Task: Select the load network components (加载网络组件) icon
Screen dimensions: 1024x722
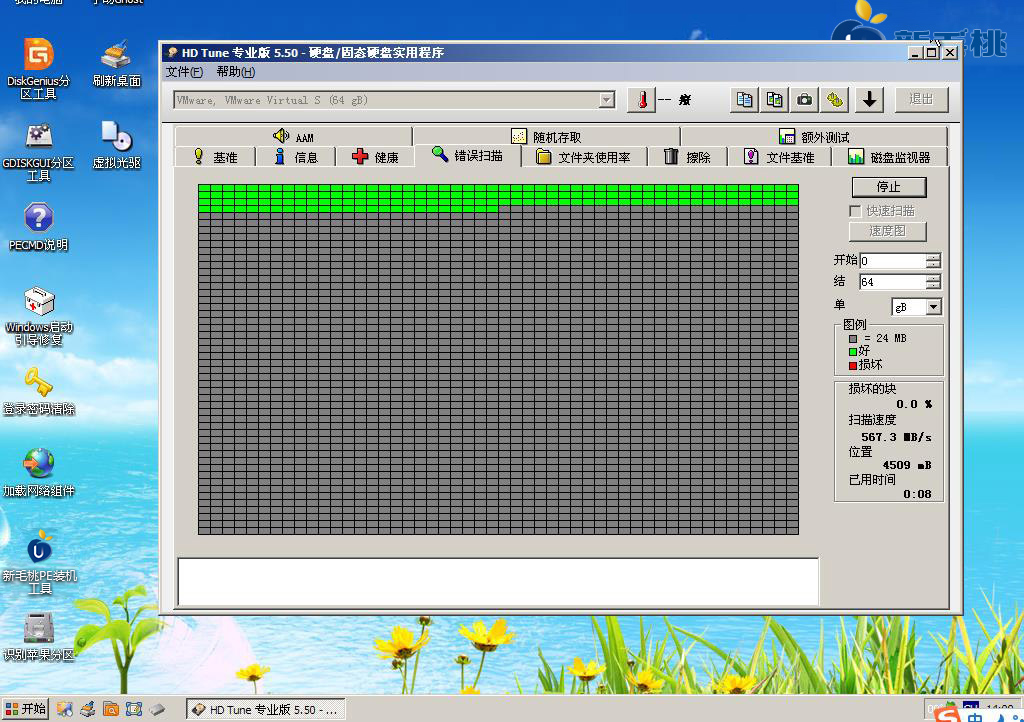Action: click(x=39, y=473)
